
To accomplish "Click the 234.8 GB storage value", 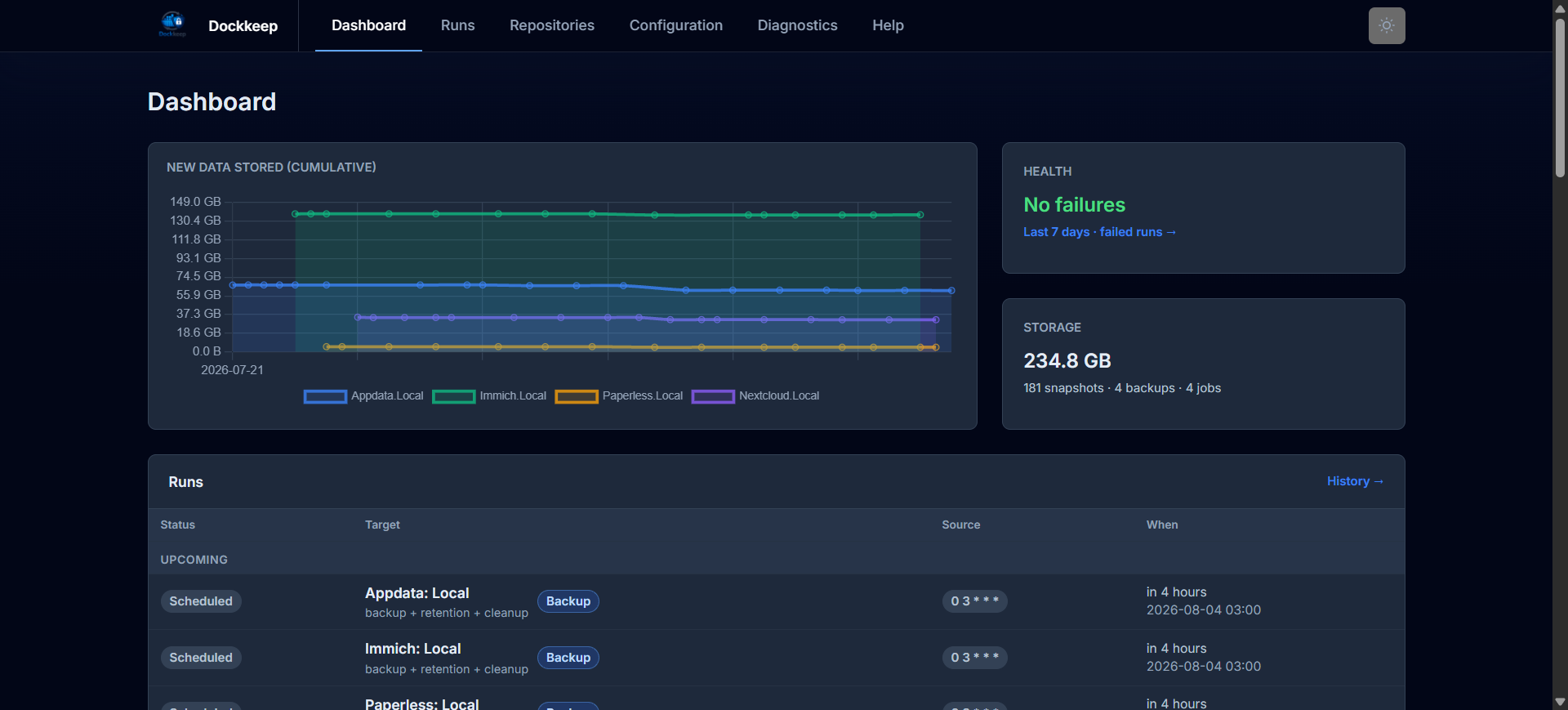I will point(1067,360).
